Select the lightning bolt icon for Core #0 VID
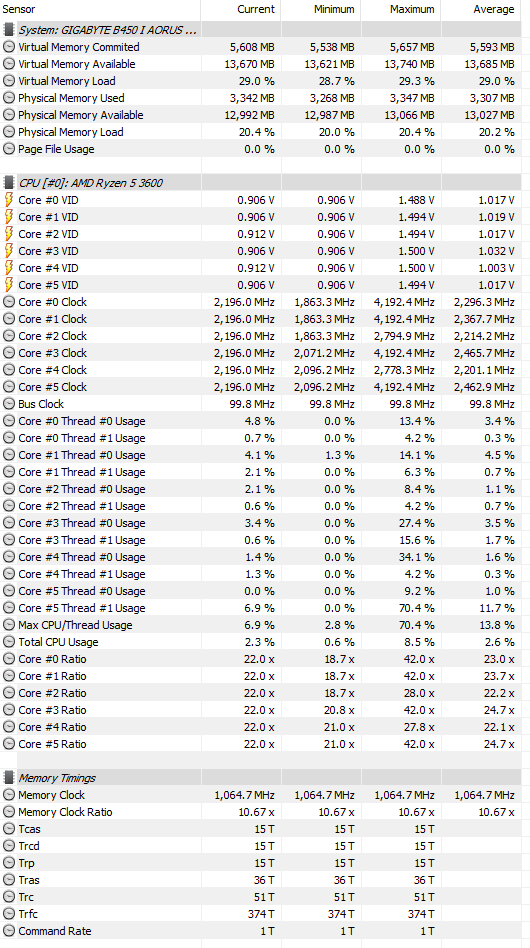530x948 pixels. [x=8, y=200]
